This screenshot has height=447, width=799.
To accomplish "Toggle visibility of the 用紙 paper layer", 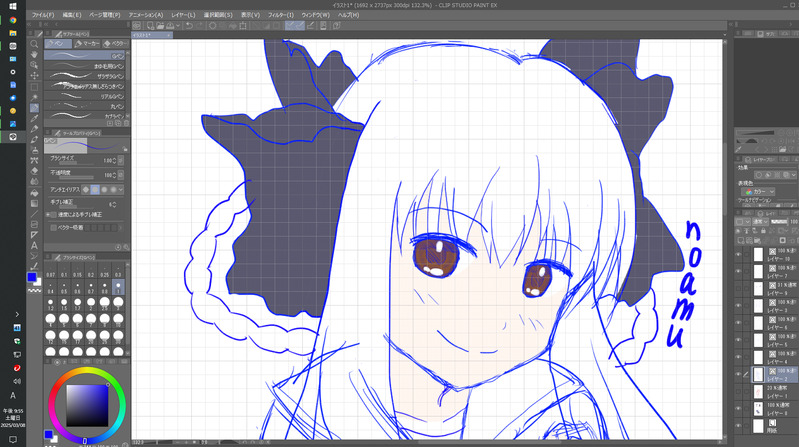I will click(x=738, y=426).
